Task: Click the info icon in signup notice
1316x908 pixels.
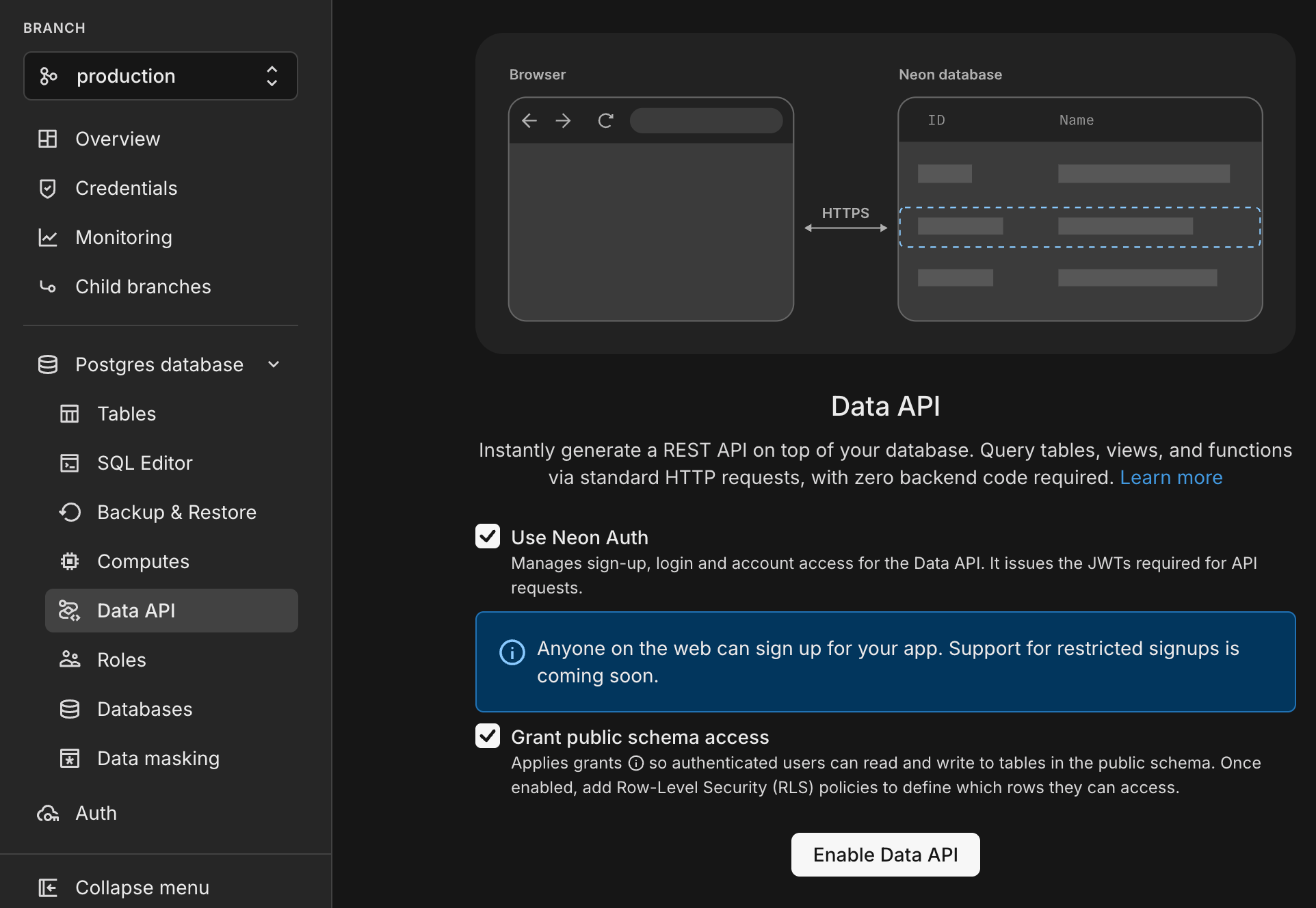Action: pyautogui.click(x=512, y=652)
